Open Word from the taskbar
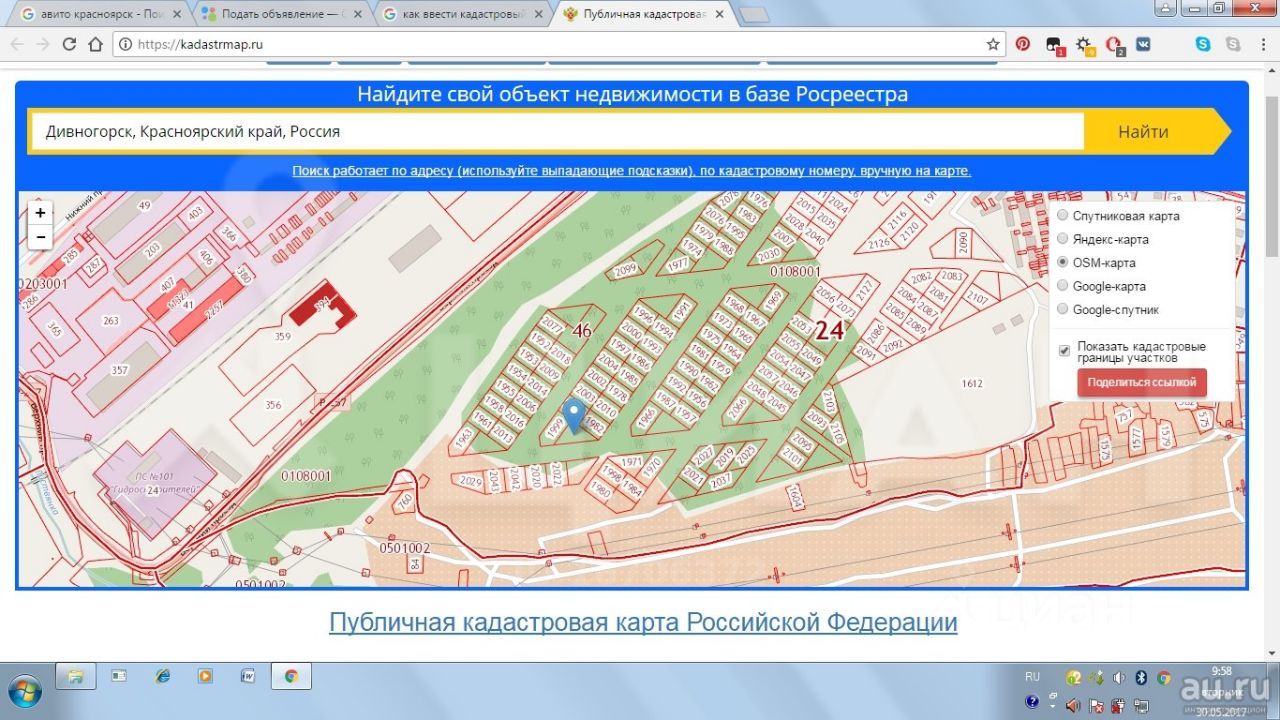The image size is (1280, 720). (x=248, y=676)
